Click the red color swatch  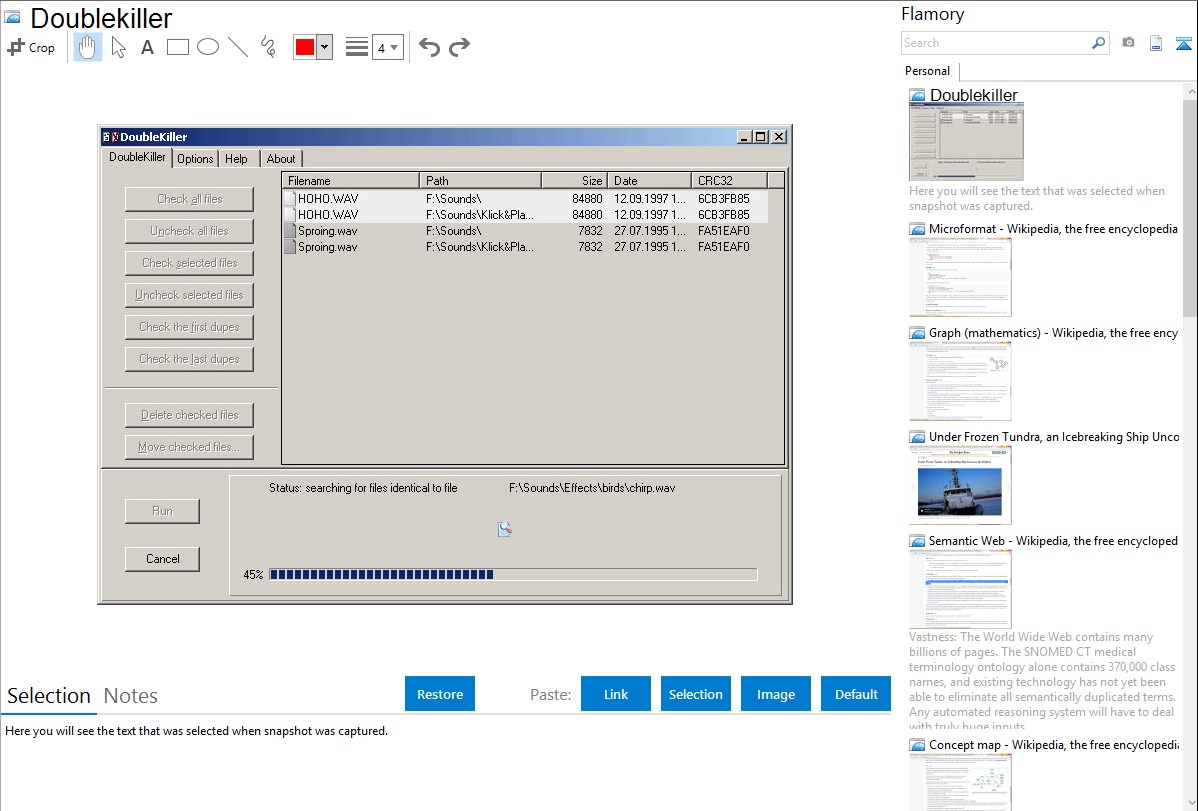(x=305, y=47)
